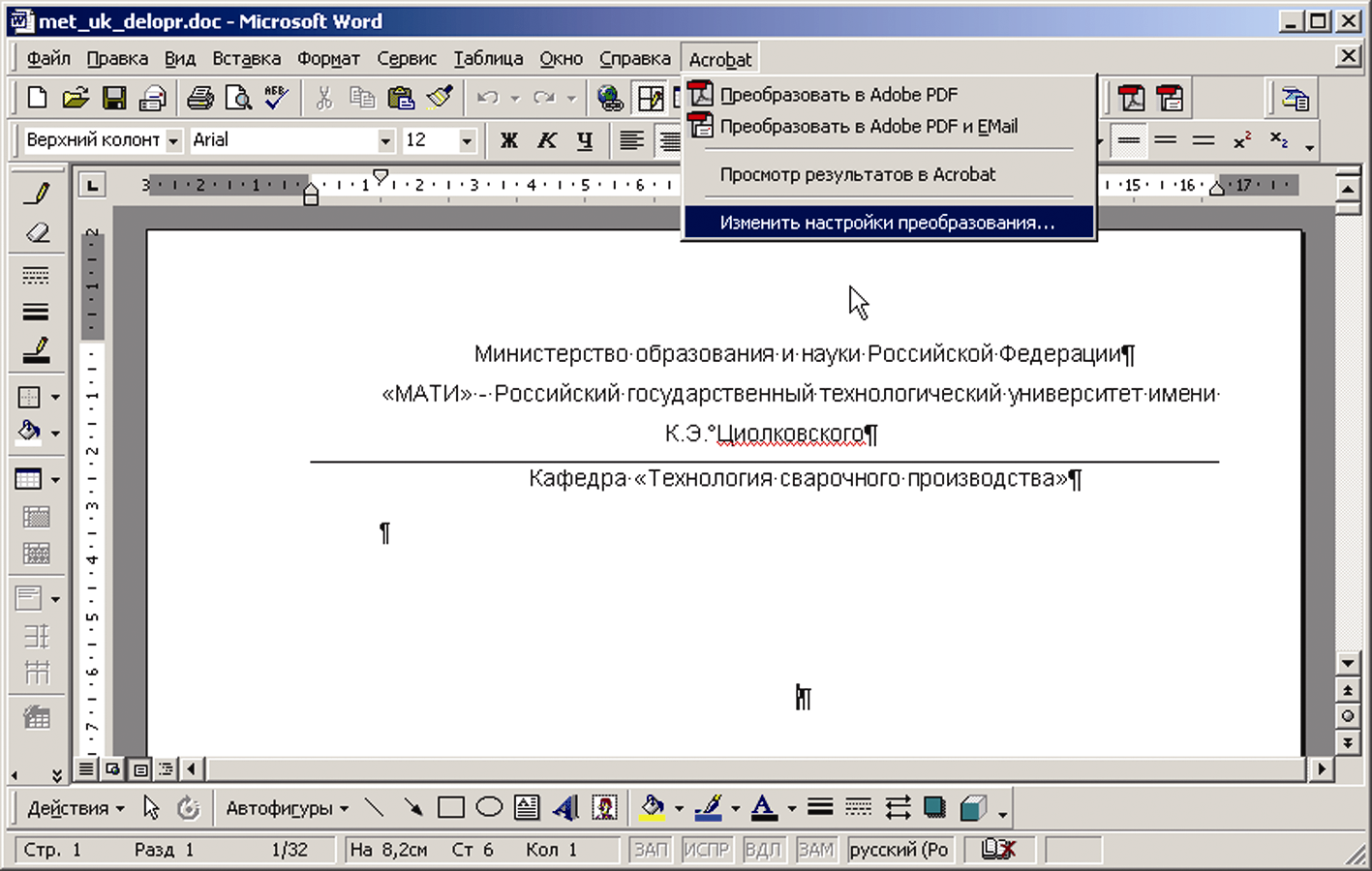
Task: Open the Формат menu
Action: point(328,59)
